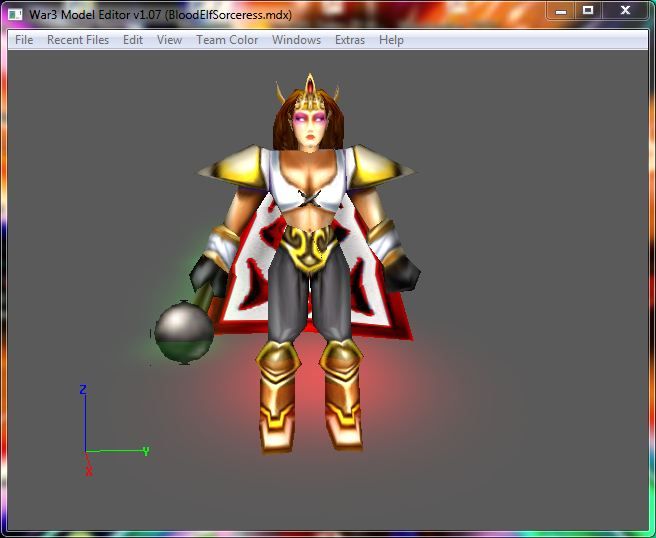The image size is (656, 538).
Task: Open the Windows menu
Action: [x=296, y=40]
